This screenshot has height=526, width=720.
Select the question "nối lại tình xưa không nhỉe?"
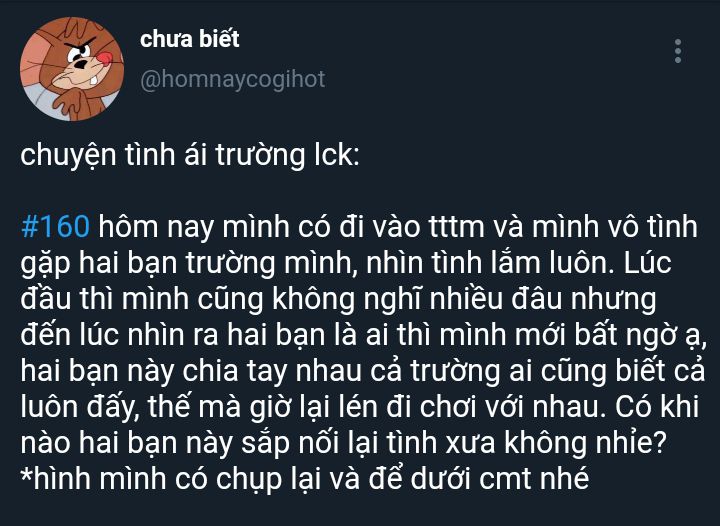(483, 443)
